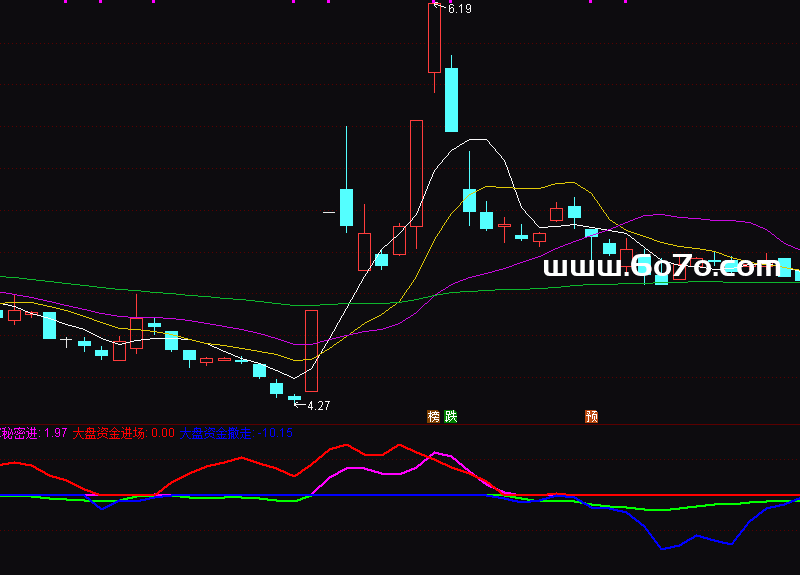
Task: Click the red candlestick at the 6.19 peak
Action: point(434,40)
